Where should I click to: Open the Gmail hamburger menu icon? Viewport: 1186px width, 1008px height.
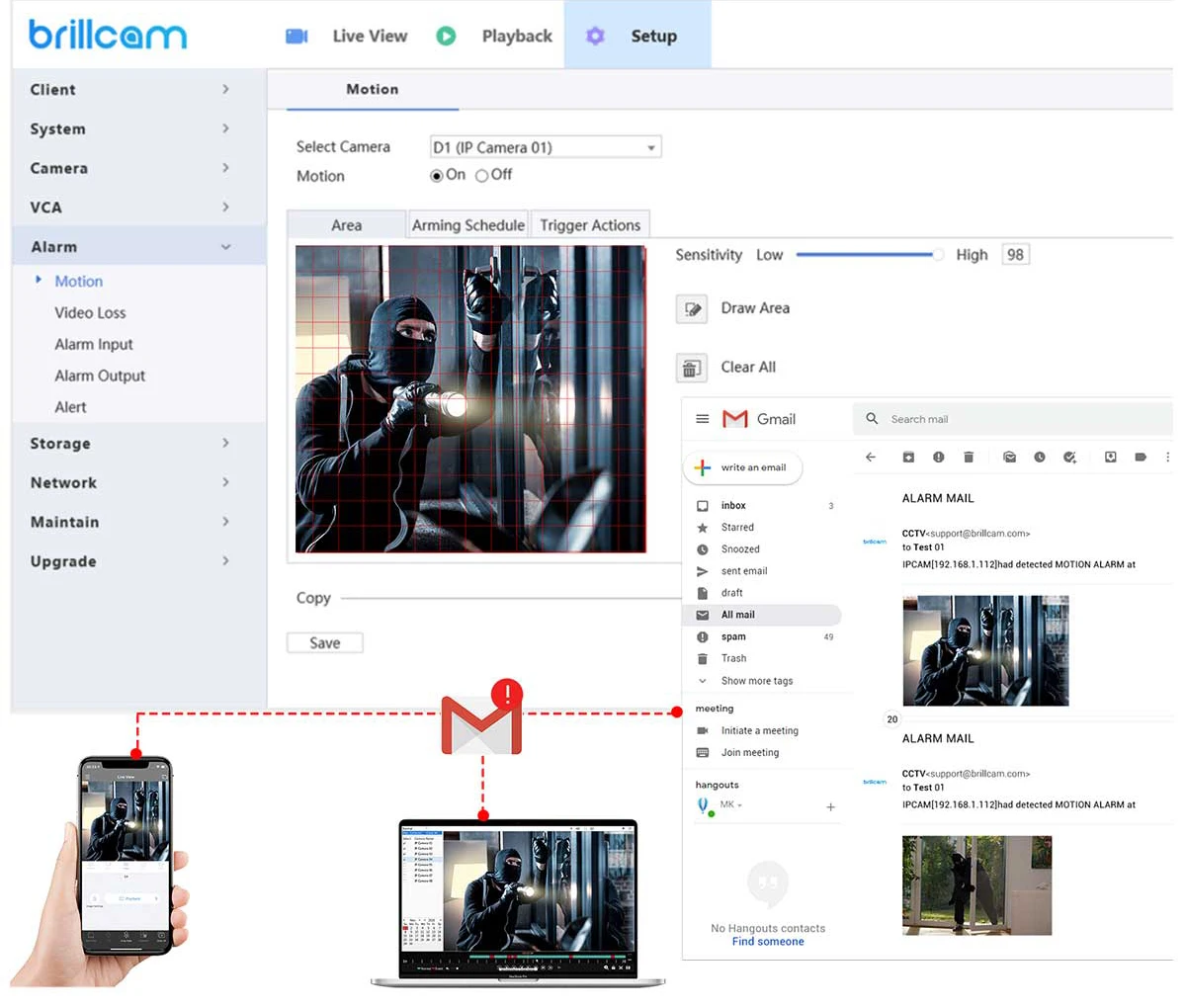(703, 419)
